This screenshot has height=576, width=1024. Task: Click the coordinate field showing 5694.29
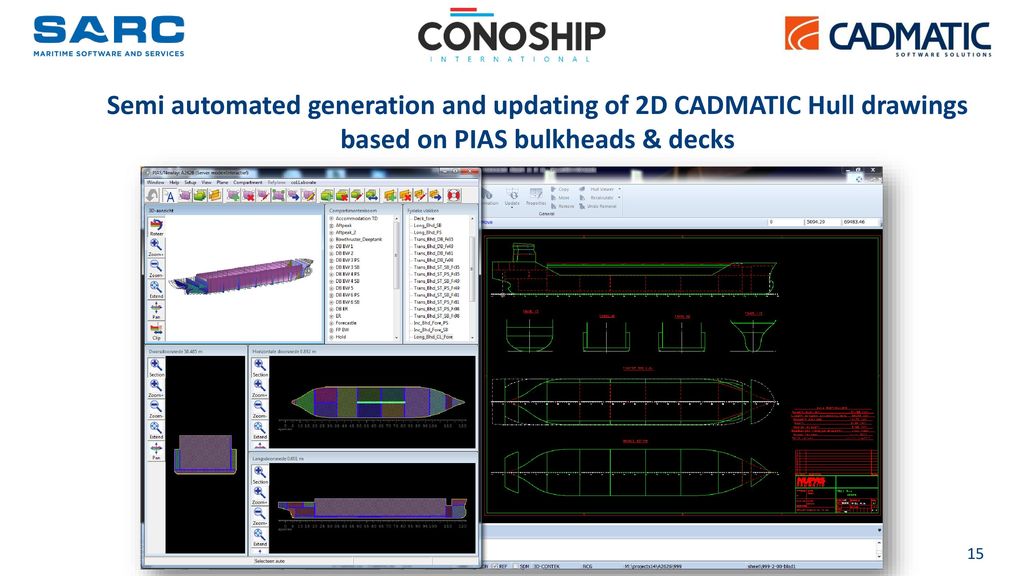click(x=823, y=222)
